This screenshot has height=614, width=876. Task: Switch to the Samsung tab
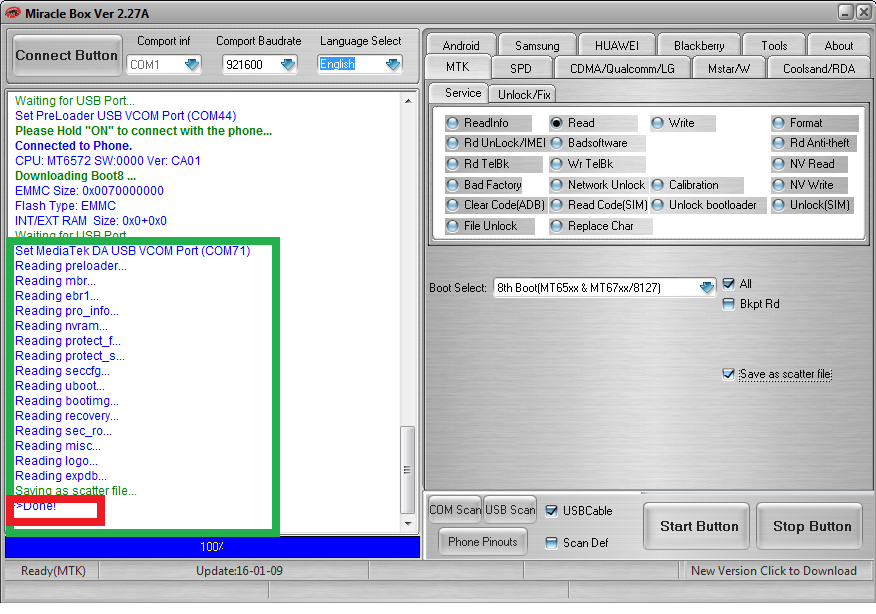[x=537, y=45]
